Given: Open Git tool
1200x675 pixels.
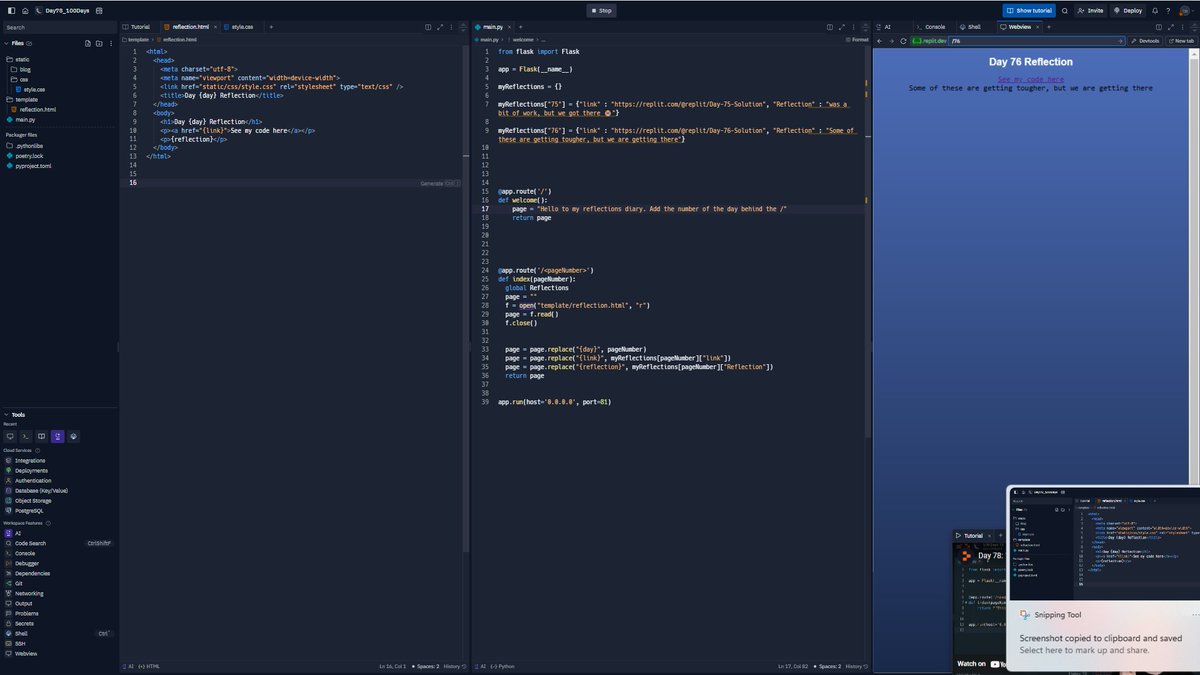Looking at the screenshot, I should pos(14,583).
